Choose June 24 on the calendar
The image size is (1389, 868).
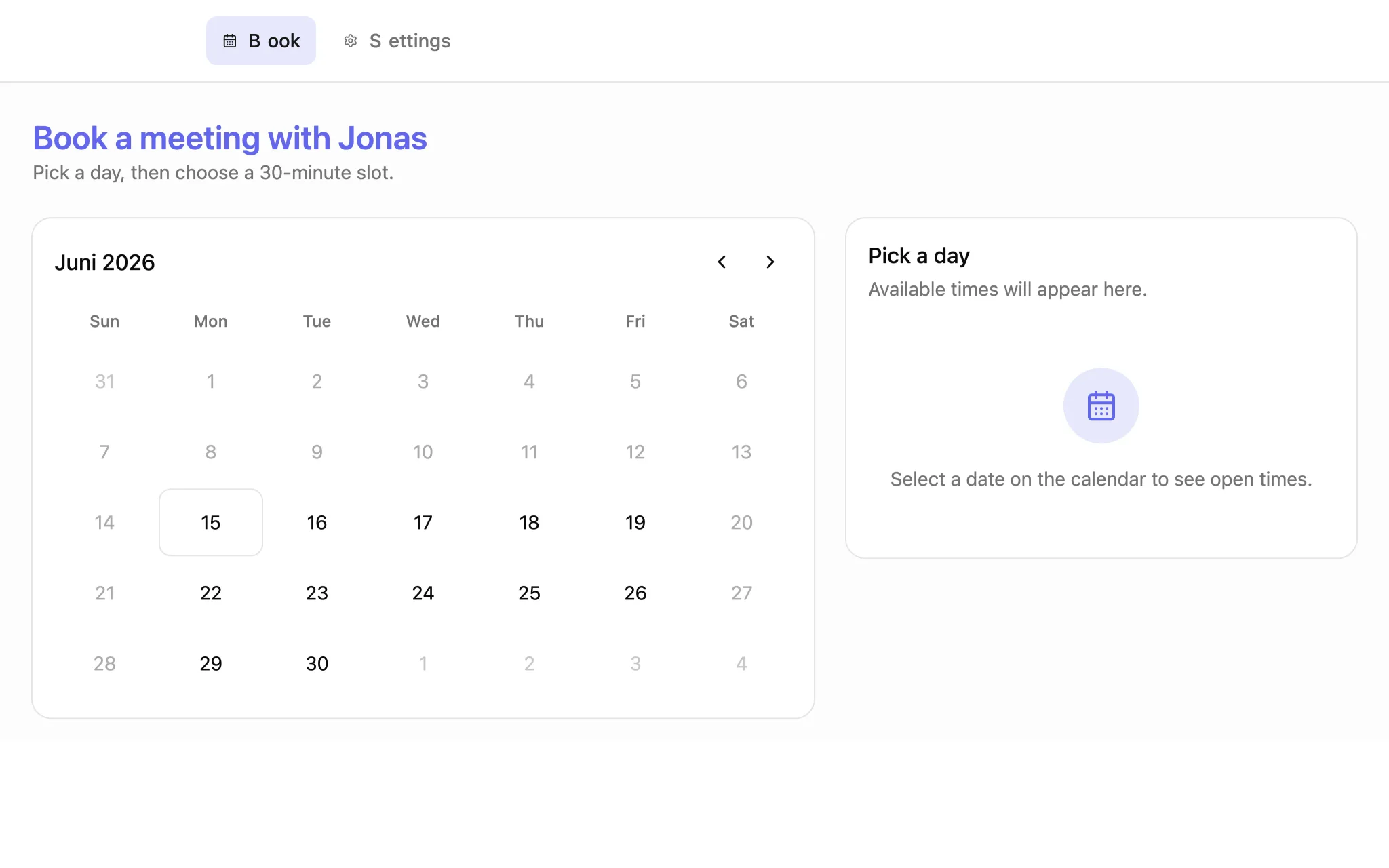423,593
